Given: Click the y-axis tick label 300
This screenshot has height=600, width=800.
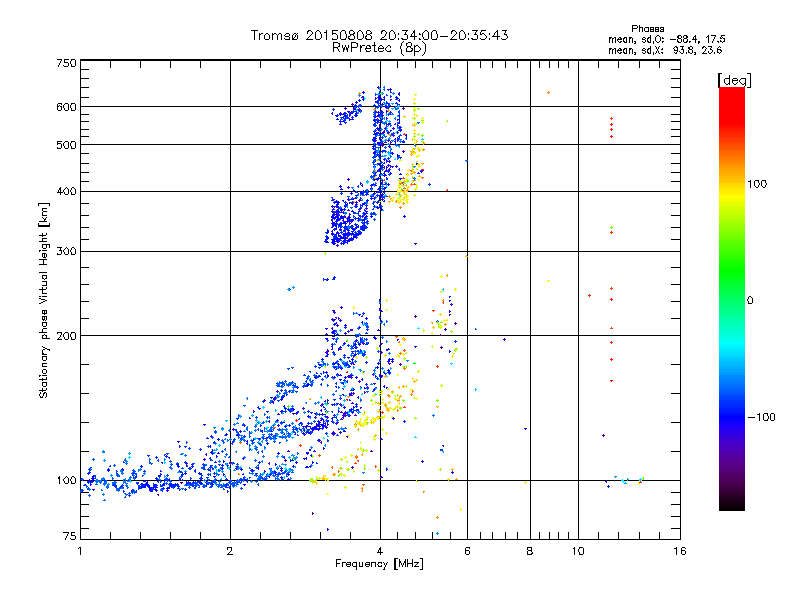Looking at the screenshot, I should (x=66, y=252).
